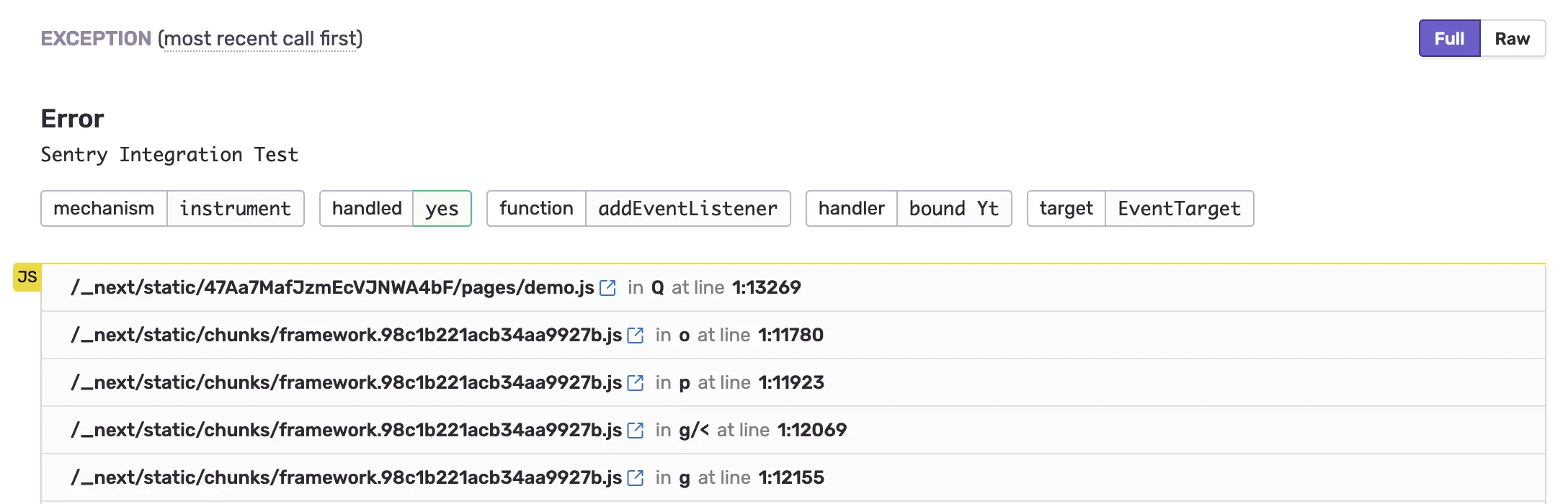
Task: Open external link icon on g/< frame
Action: 635,431
